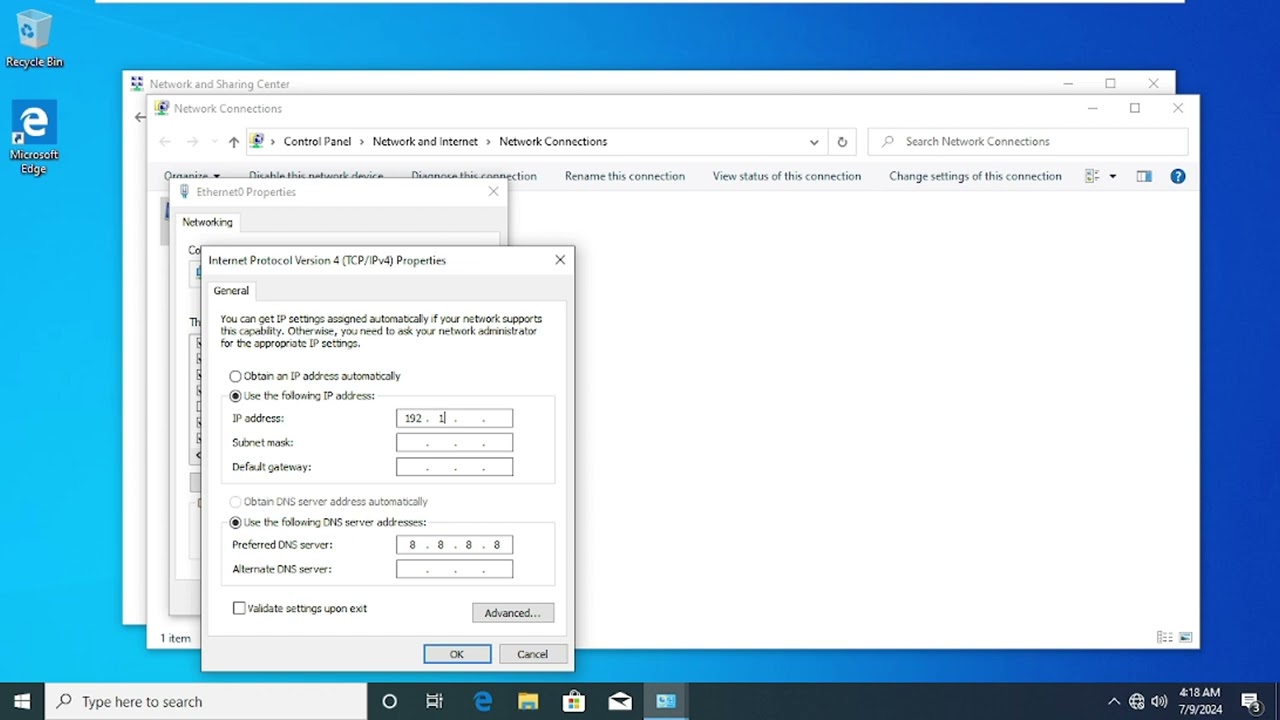Open the network tray icon

pyautogui.click(x=1137, y=701)
